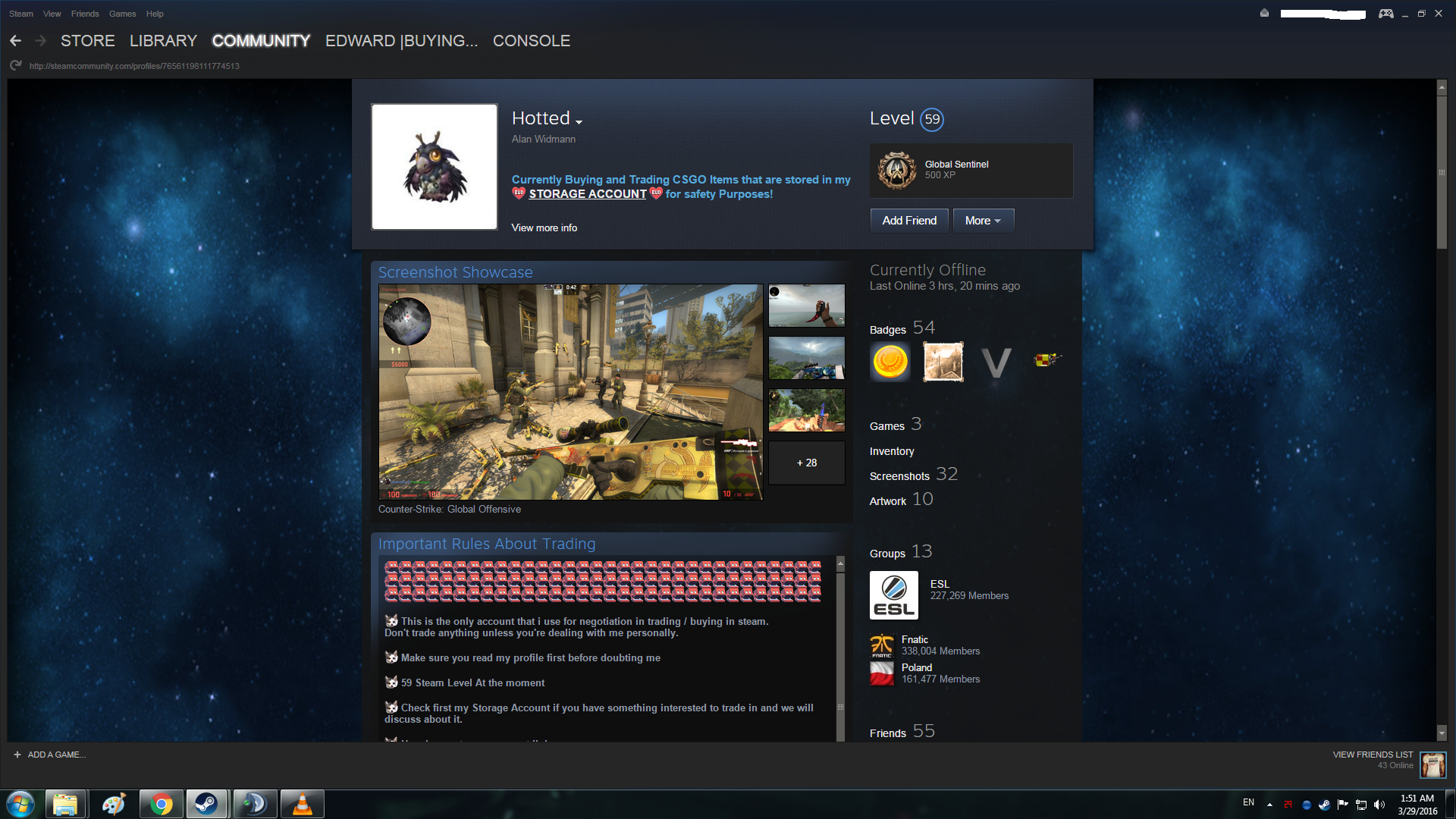Open the Games menu

click(x=122, y=14)
